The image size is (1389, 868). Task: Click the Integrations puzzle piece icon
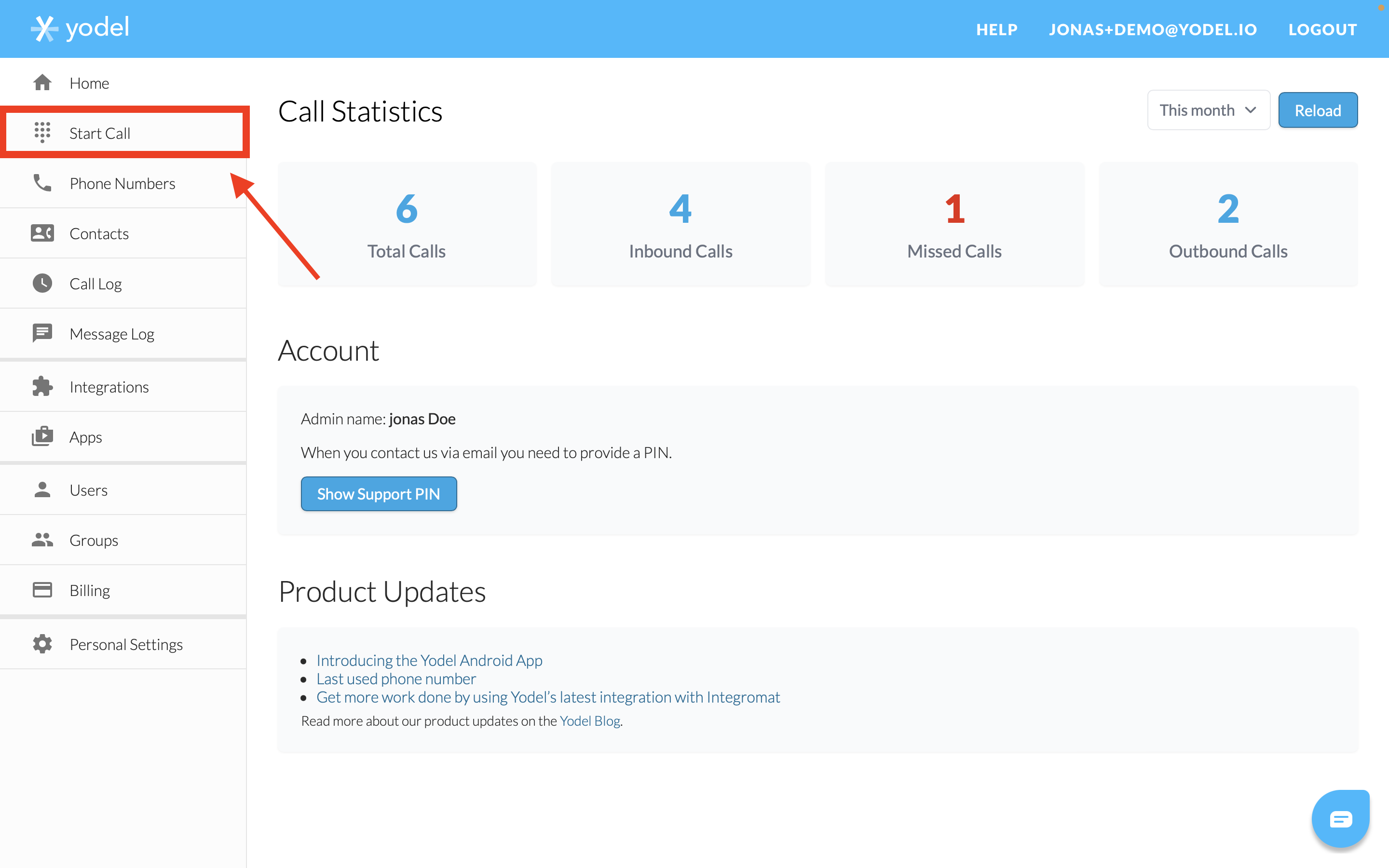click(x=42, y=387)
